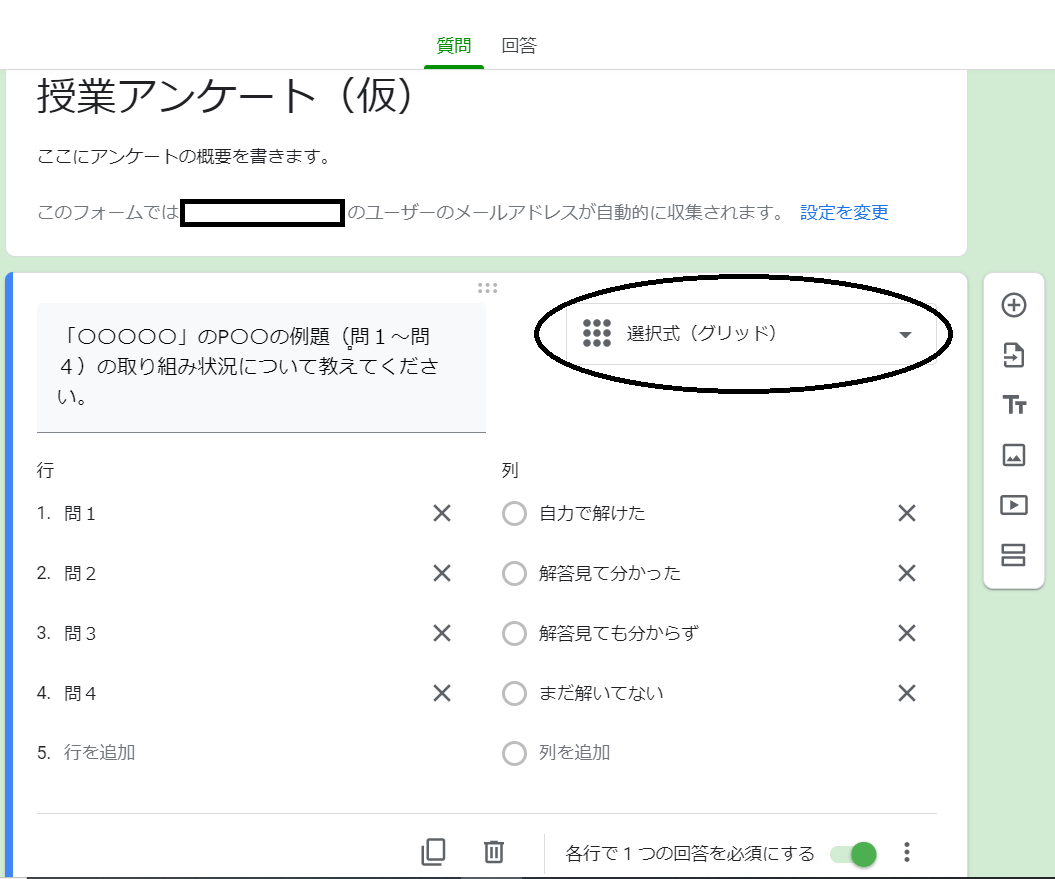The width and height of the screenshot is (1055, 879).
Task: Duplicate the question using the copy icon
Action: click(x=433, y=852)
